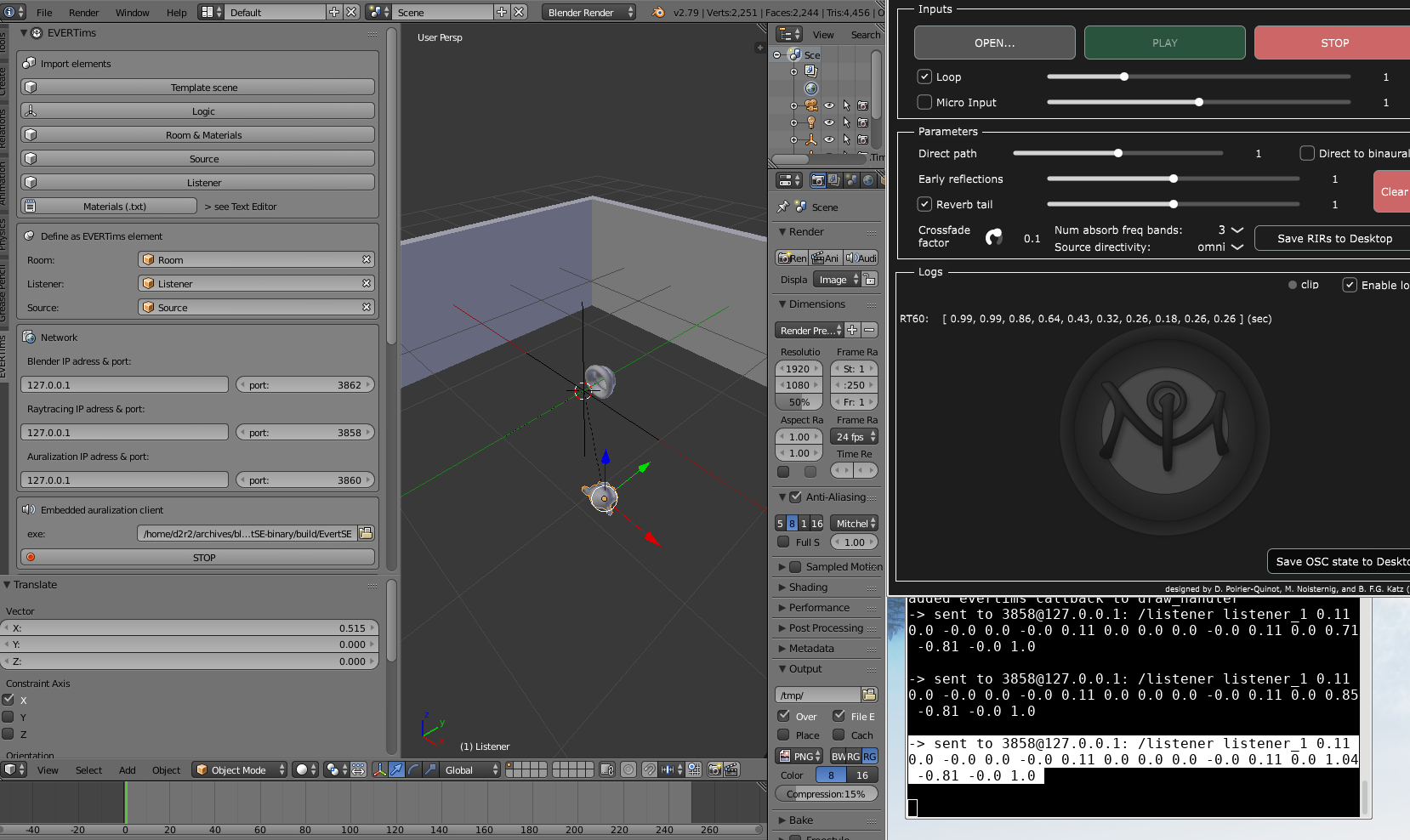The image size is (1410, 840).
Task: Open the Render Layers properties tab
Action: [833, 180]
